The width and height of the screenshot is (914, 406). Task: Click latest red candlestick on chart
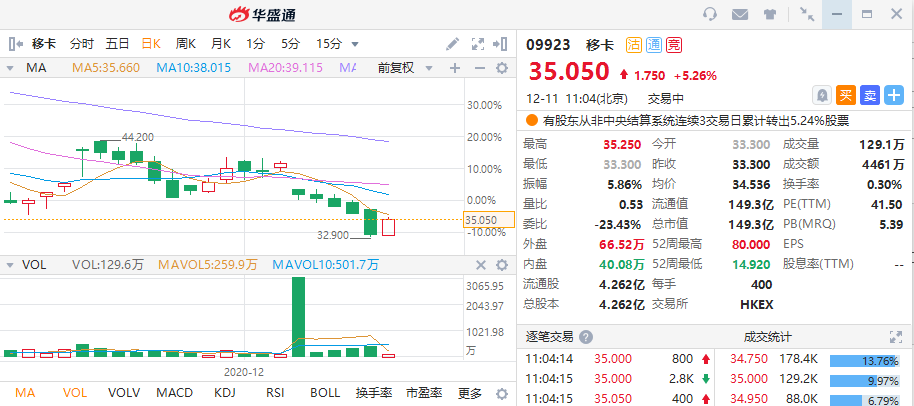coord(388,228)
